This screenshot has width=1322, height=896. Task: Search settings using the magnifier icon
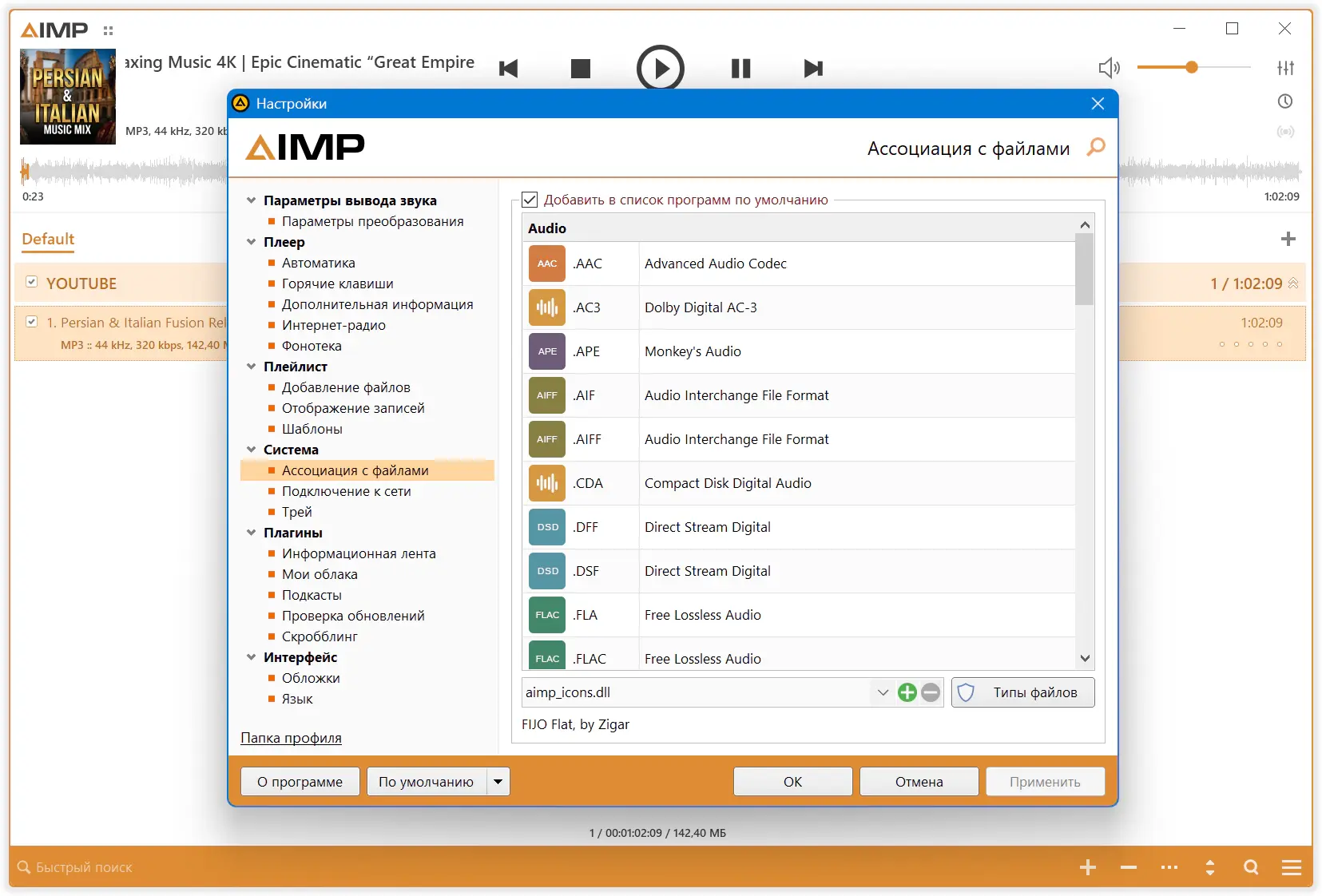pos(1096,147)
